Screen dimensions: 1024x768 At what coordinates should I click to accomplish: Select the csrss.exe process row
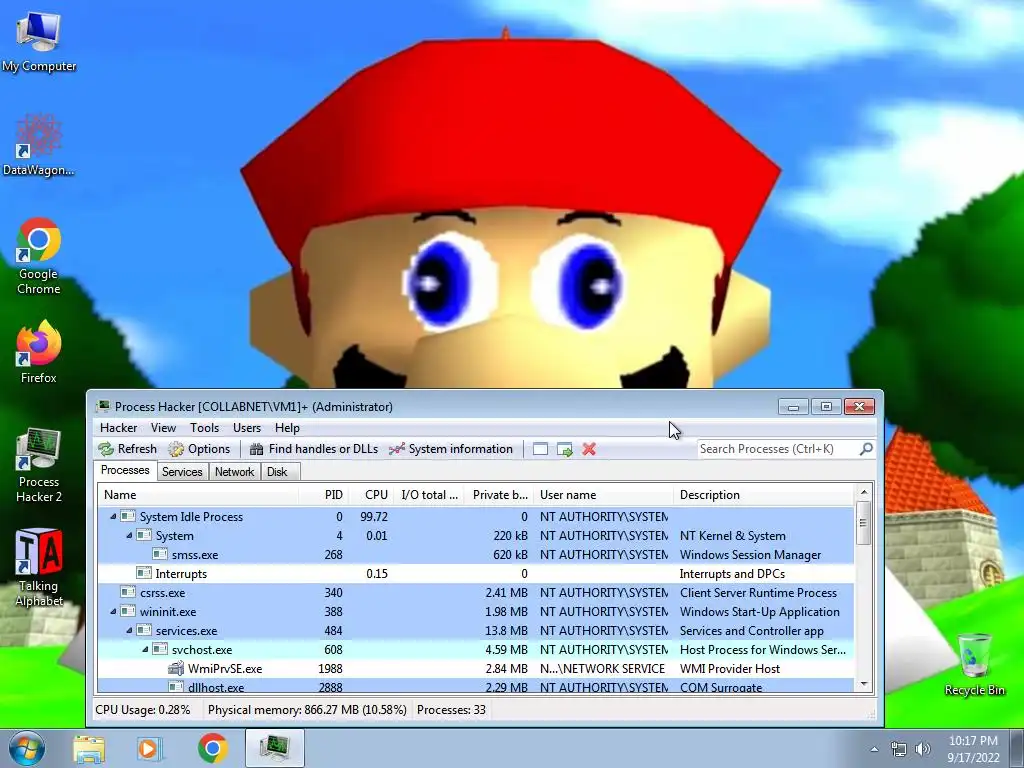tap(475, 592)
